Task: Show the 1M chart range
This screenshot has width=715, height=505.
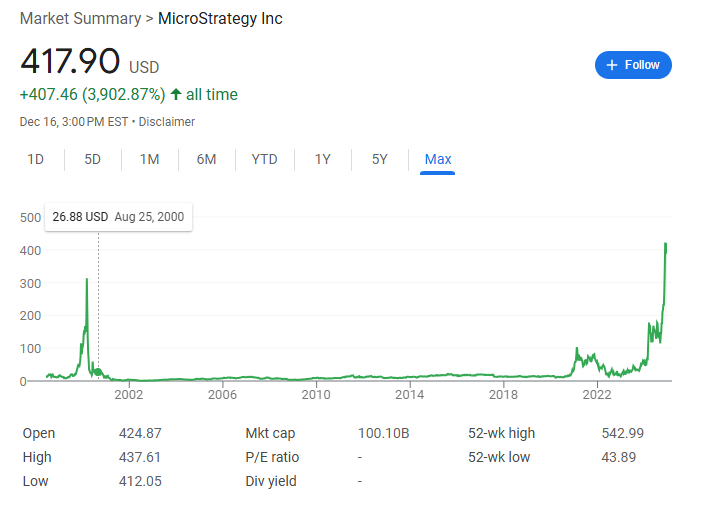Action: [150, 159]
